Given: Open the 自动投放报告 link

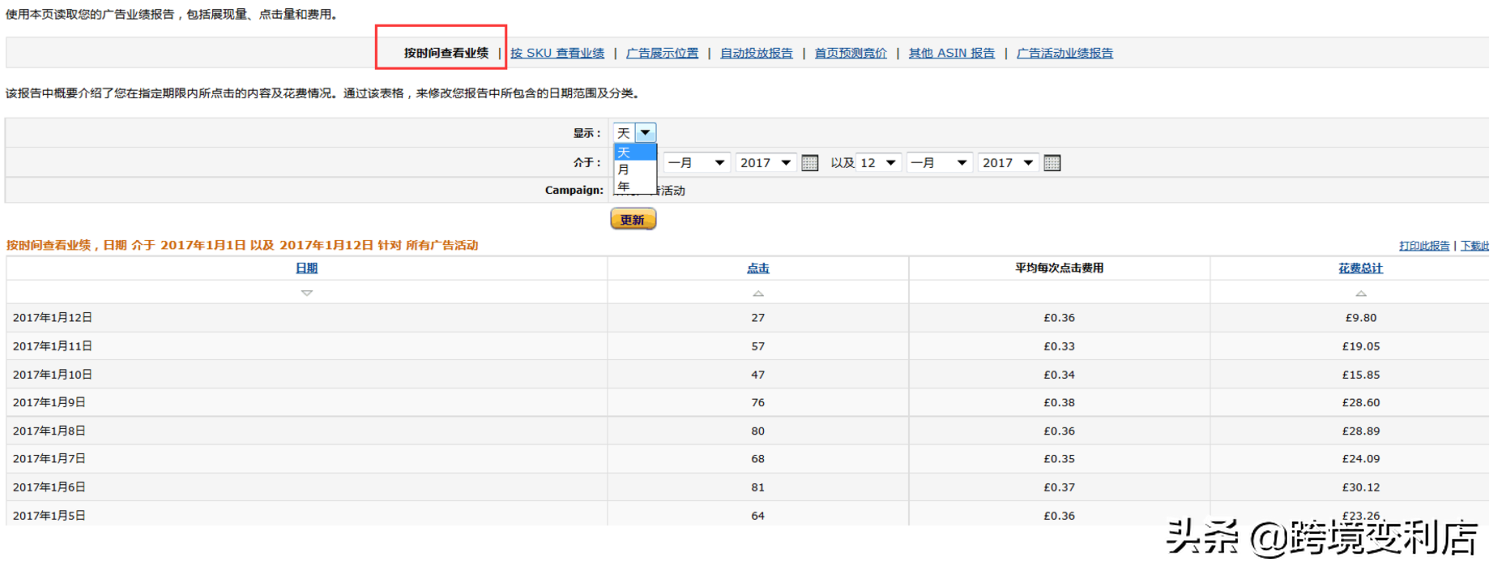Looking at the screenshot, I should 756,53.
